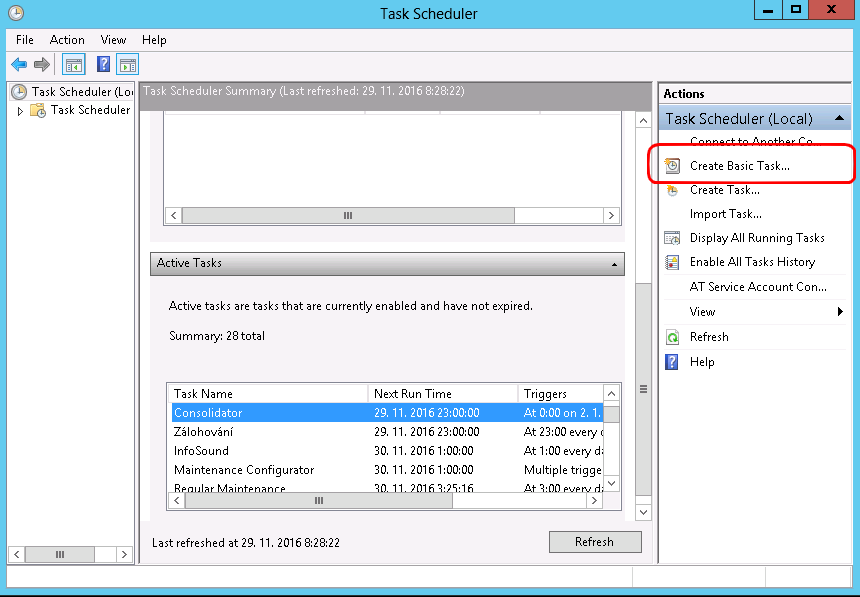The width and height of the screenshot is (860, 597).
Task: Toggle the Show/Hide Action Pane icon
Action: (127, 65)
